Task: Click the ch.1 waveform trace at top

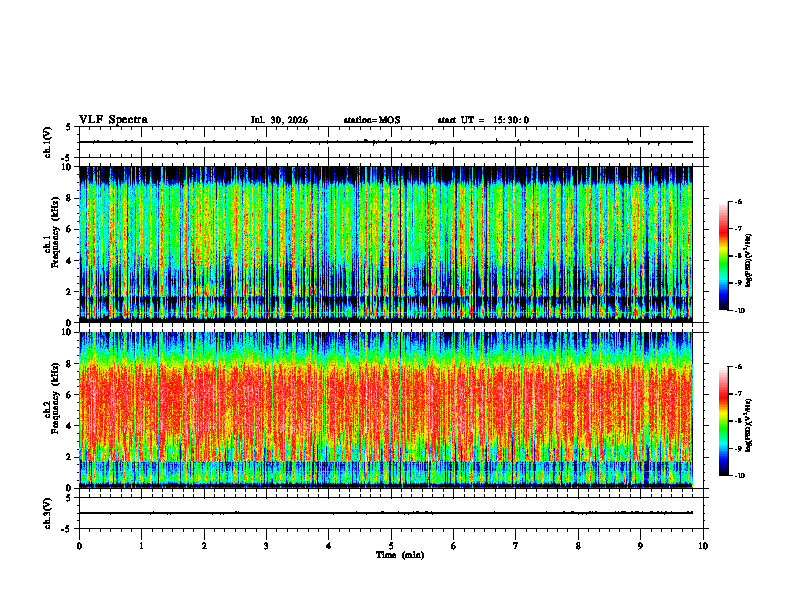Action: pyautogui.click(x=386, y=142)
